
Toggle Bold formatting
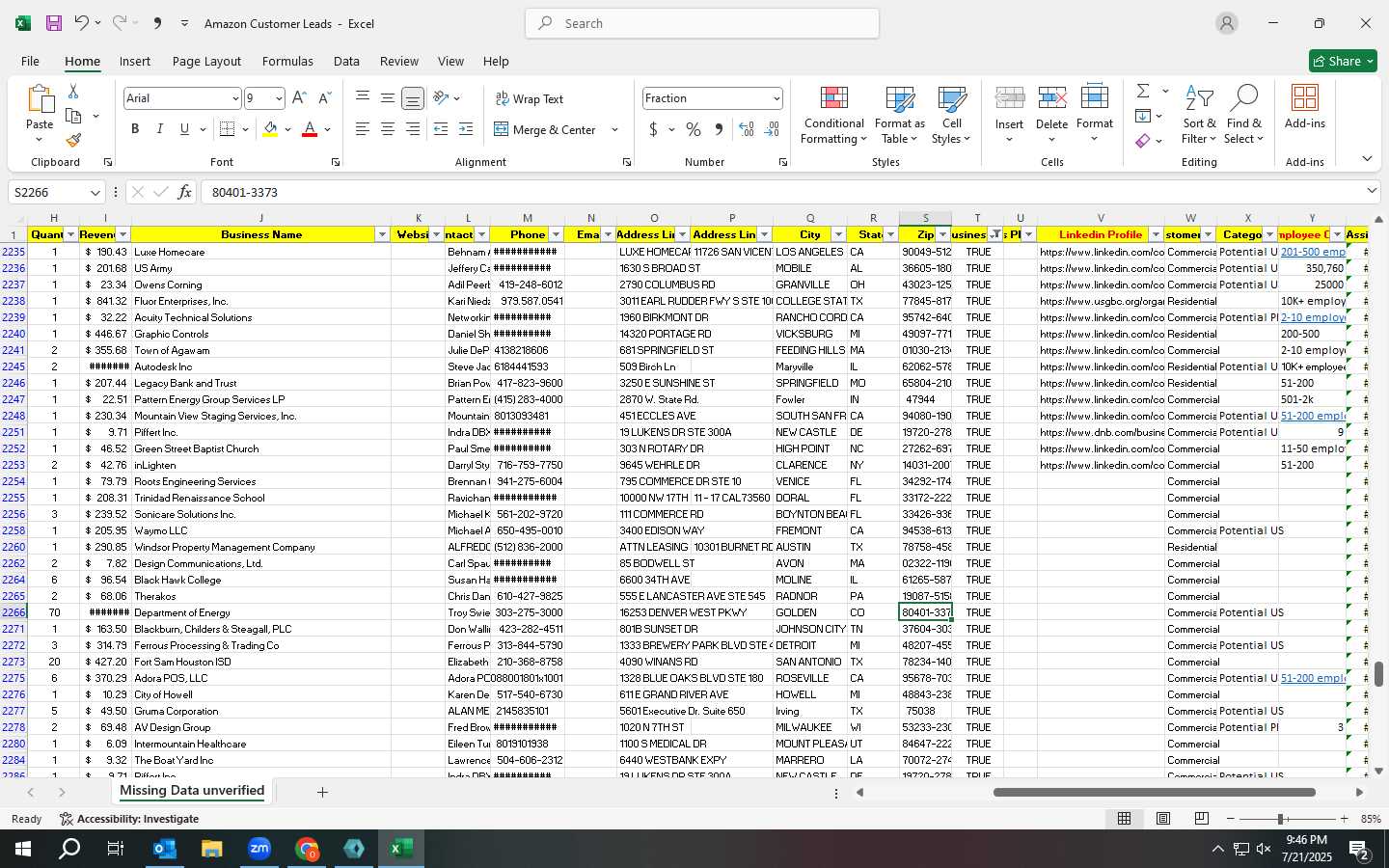pyautogui.click(x=135, y=129)
